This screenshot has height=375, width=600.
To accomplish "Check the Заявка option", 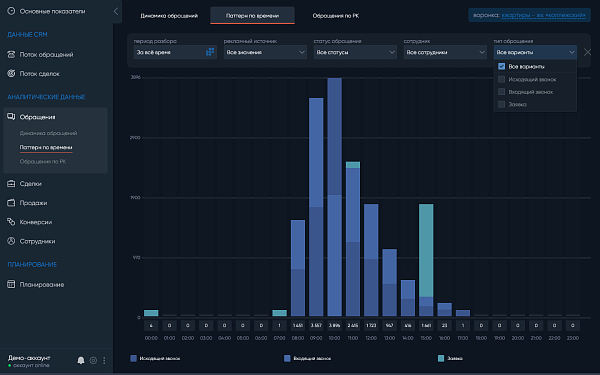I will [501, 104].
